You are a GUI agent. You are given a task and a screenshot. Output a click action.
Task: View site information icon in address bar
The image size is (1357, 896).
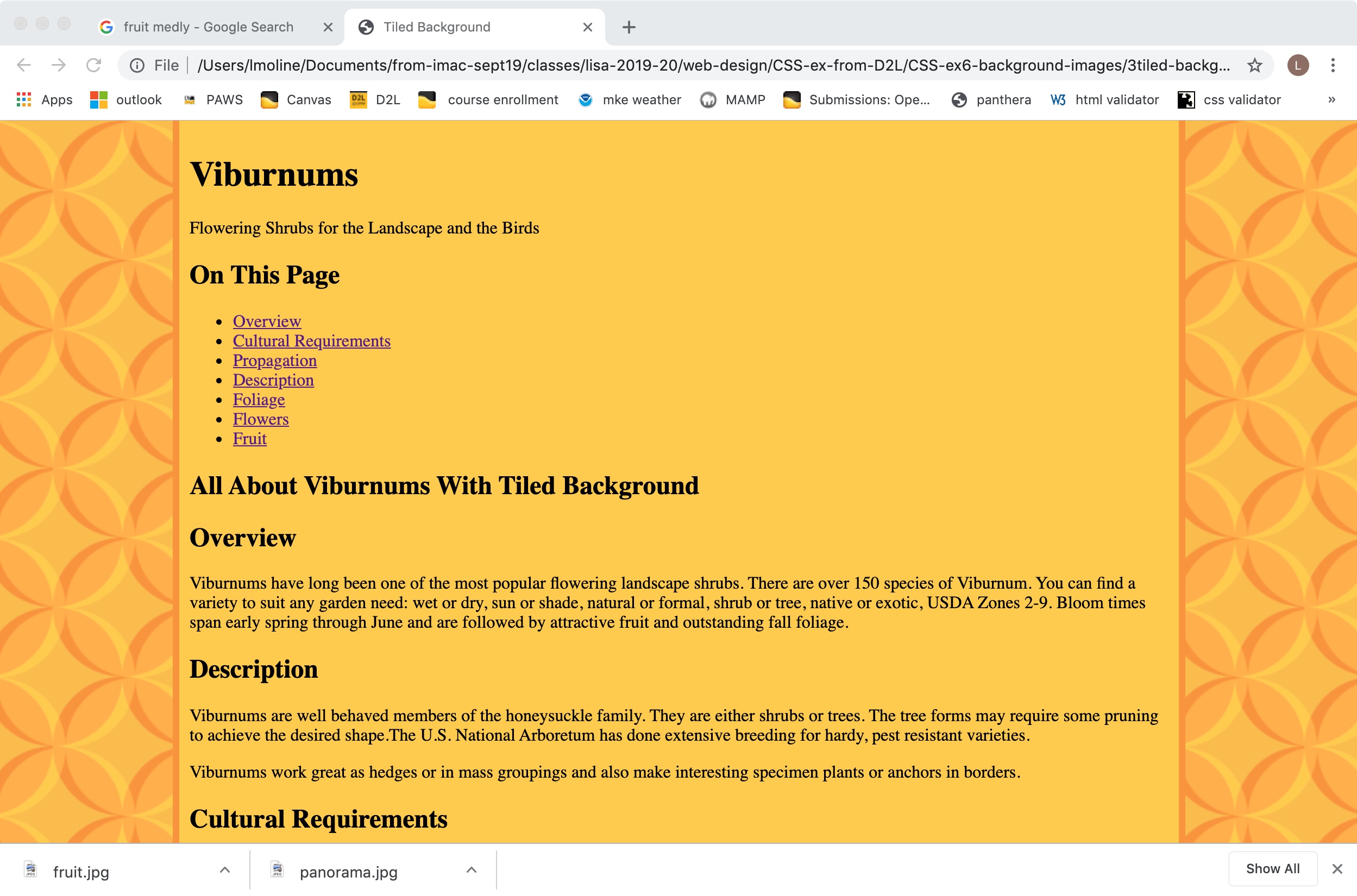pyautogui.click(x=136, y=65)
